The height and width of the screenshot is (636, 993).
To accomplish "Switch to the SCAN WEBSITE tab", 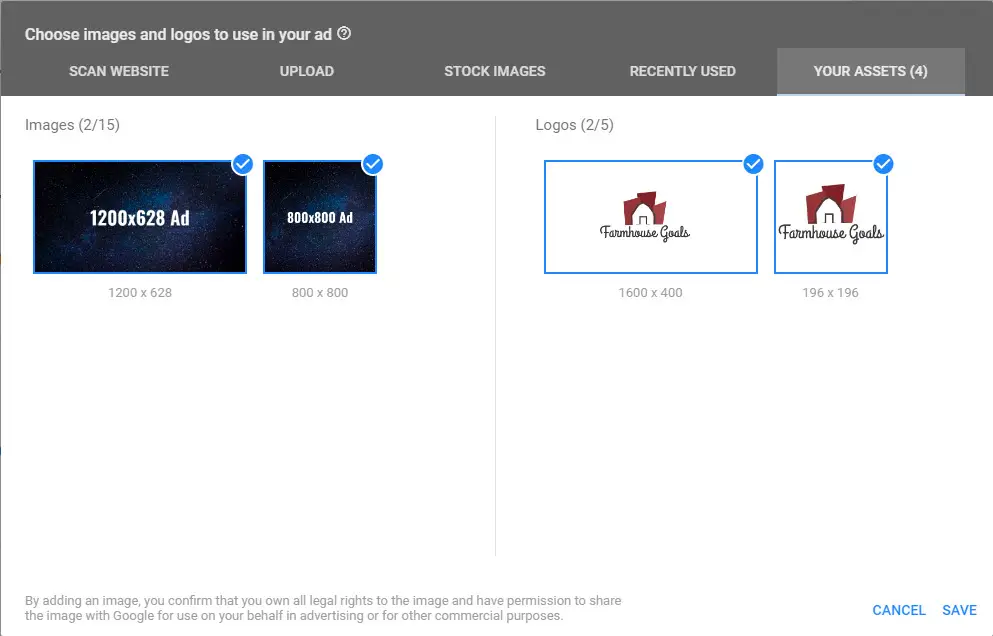I will click(x=118, y=71).
